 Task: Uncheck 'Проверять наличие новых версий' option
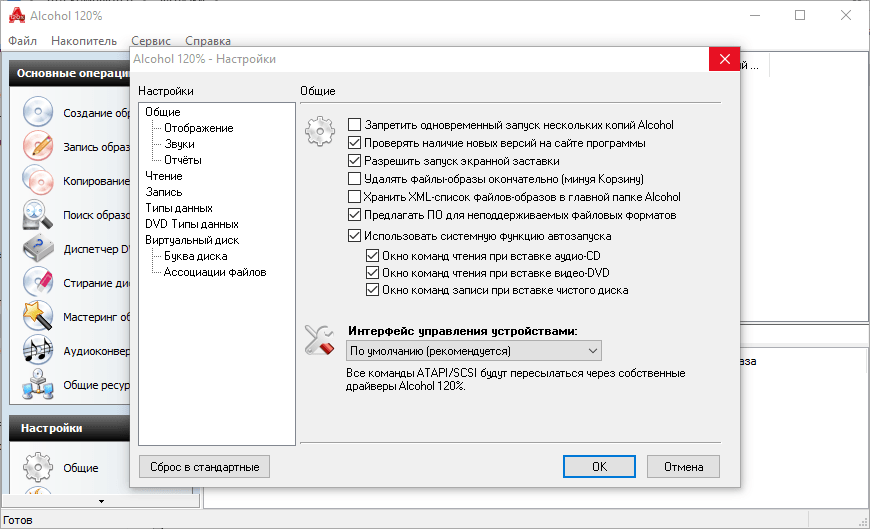tap(354, 143)
